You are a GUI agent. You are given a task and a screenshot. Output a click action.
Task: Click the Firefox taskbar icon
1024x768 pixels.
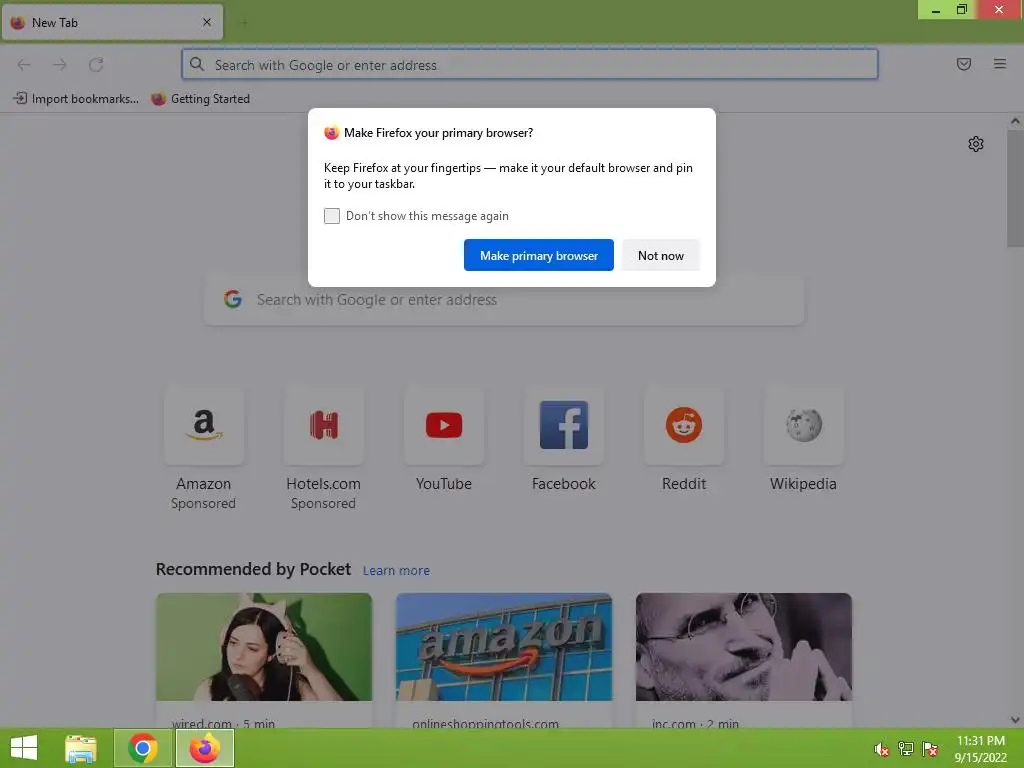coord(204,748)
